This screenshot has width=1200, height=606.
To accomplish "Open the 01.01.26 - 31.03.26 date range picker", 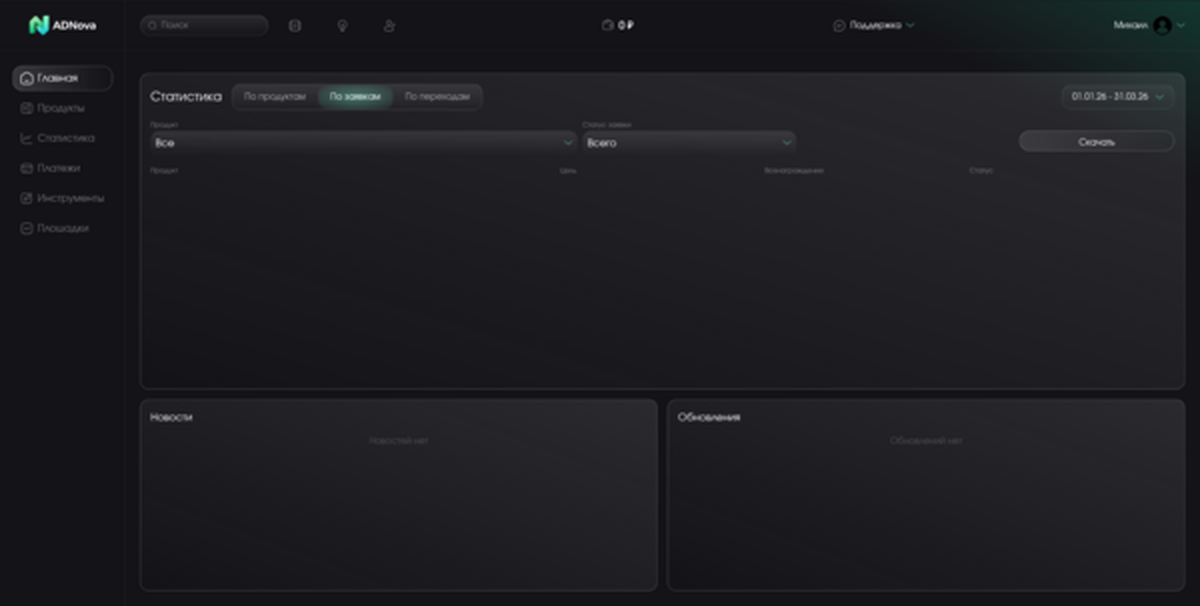I will 1118,96.
